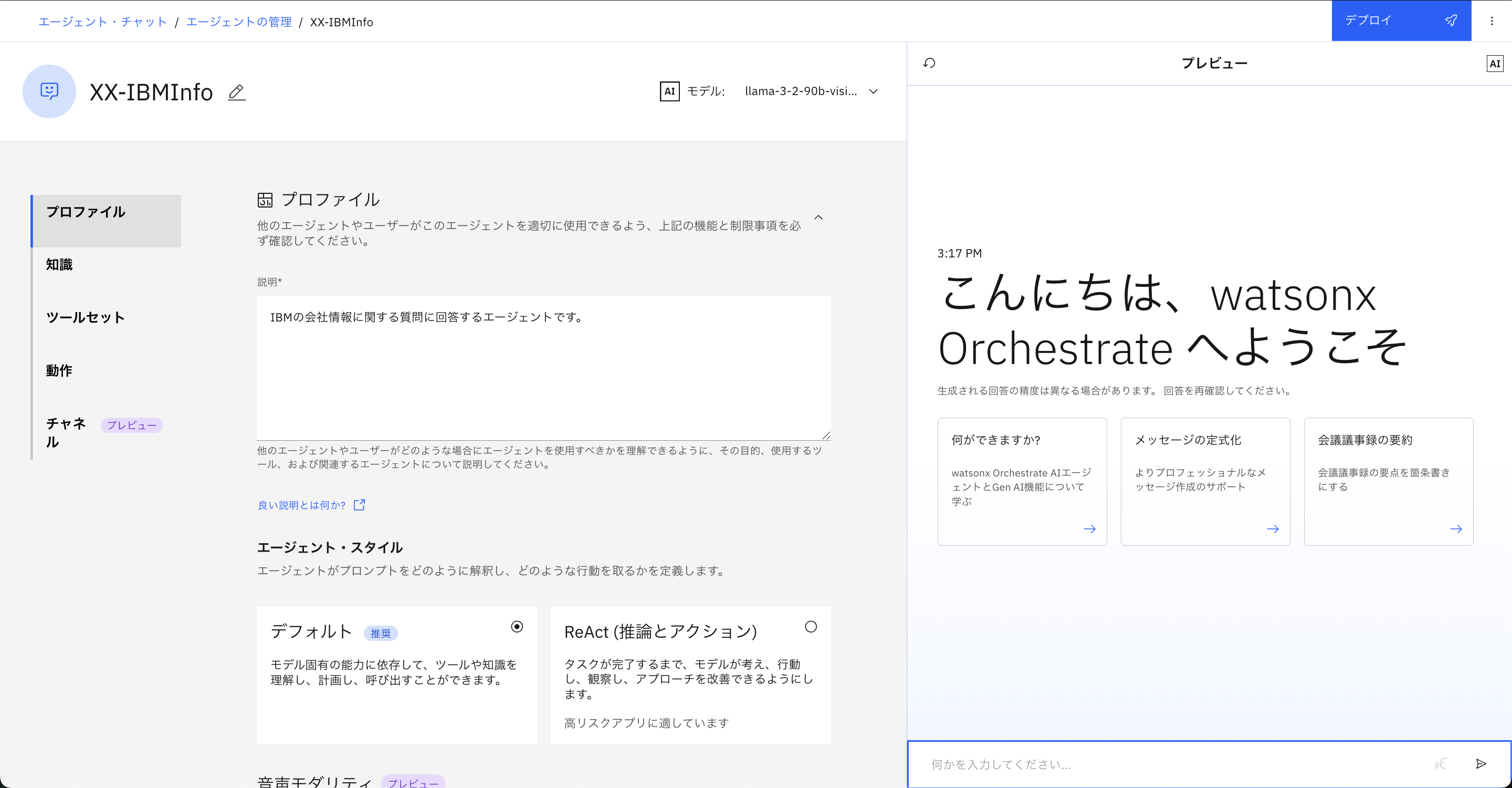Click the voice input microphone icon
1512x788 pixels.
click(1441, 763)
